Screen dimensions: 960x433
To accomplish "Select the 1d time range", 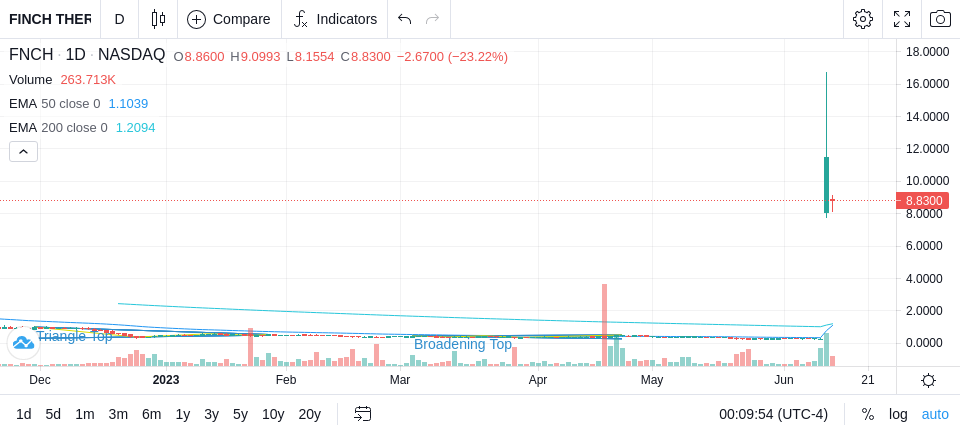I will (23, 415).
